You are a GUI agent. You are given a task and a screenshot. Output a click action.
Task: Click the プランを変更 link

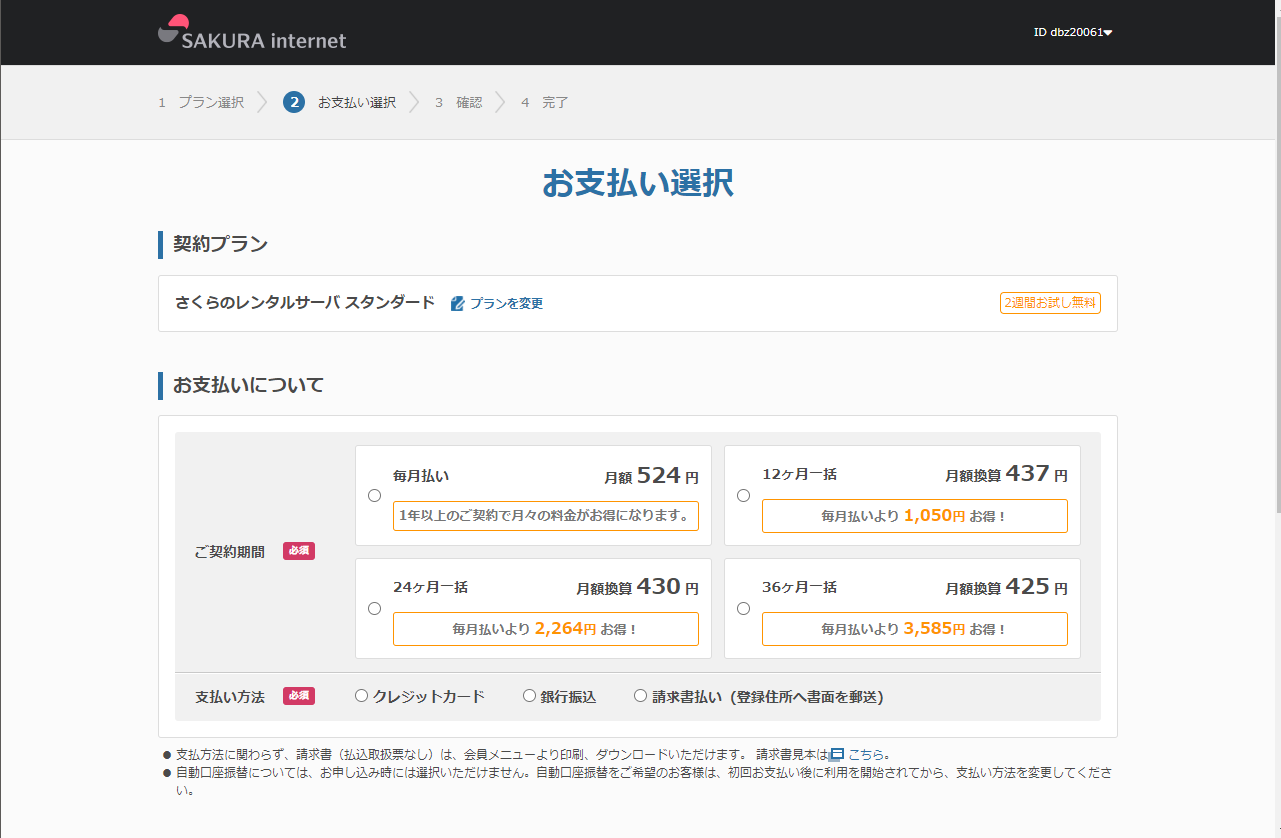click(x=506, y=303)
